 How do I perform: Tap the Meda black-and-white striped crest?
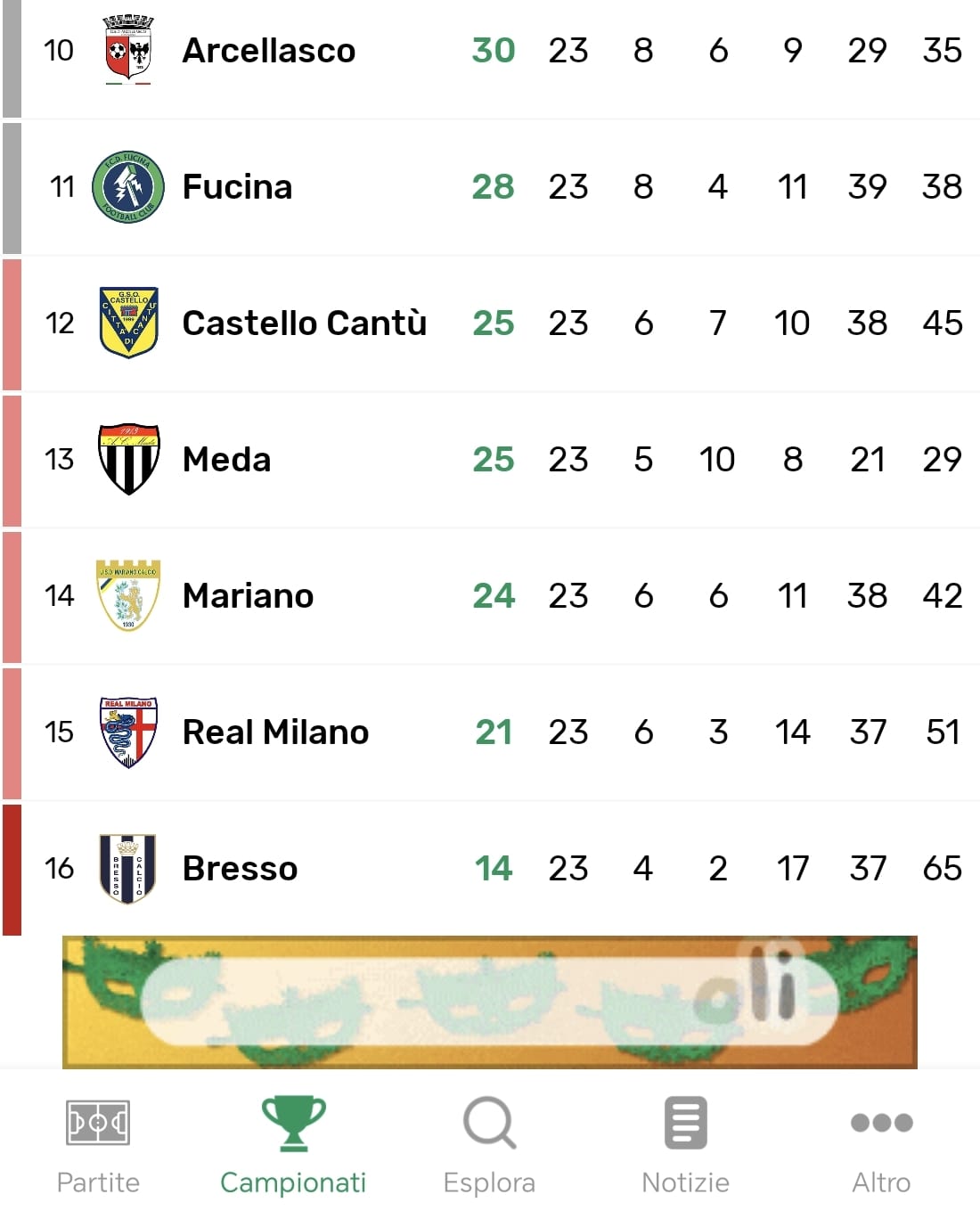click(128, 459)
